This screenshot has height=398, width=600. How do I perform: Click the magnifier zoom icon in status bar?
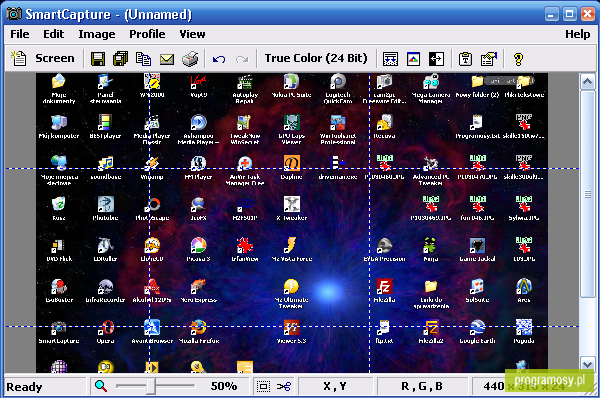tap(101, 386)
